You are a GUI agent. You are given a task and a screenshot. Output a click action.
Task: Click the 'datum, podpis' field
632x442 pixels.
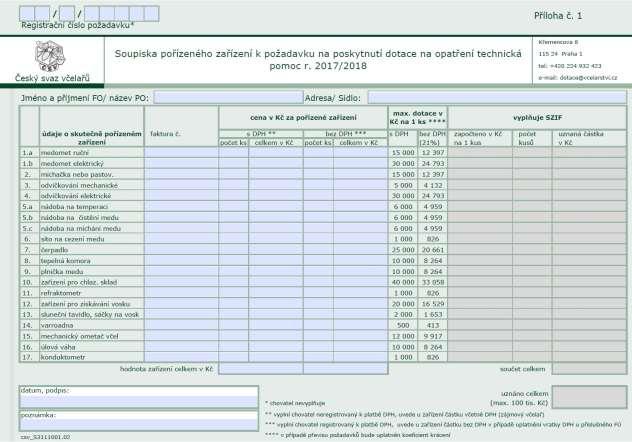[x=139, y=402]
